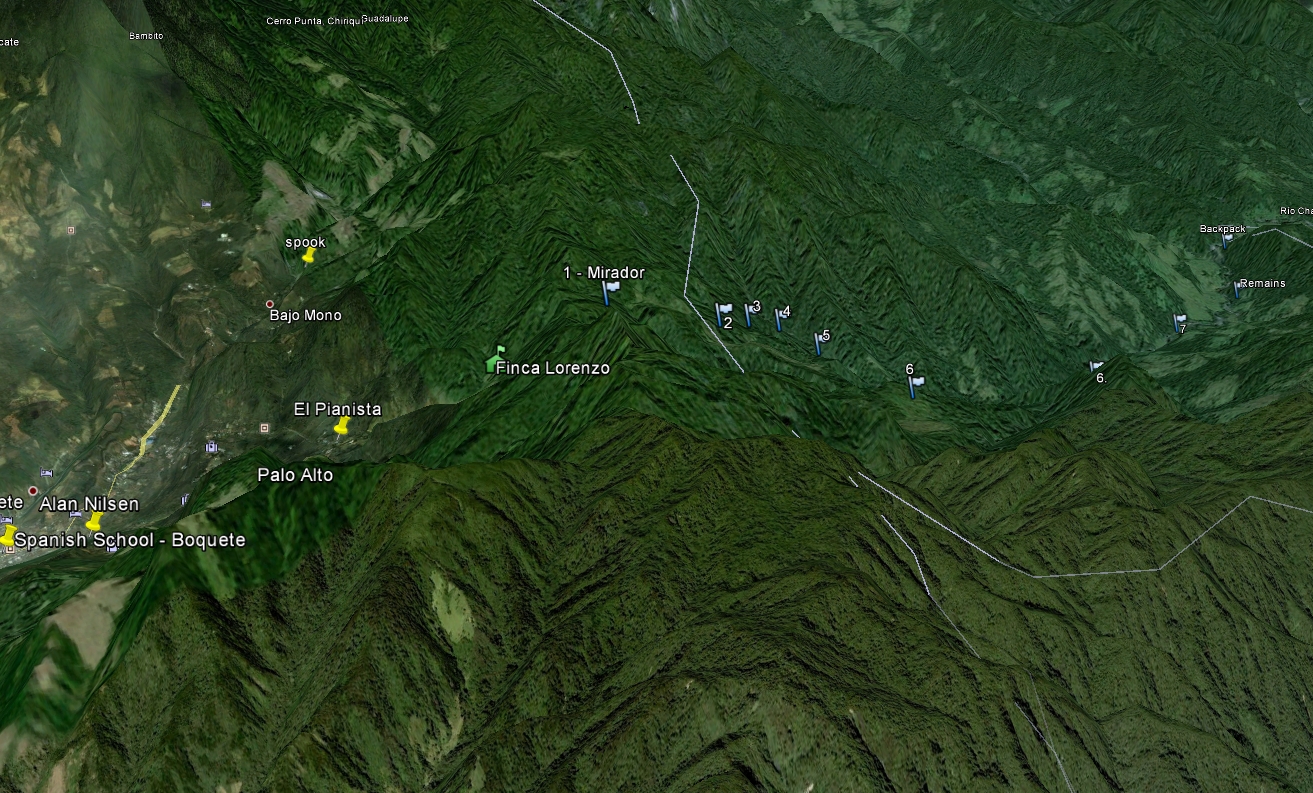Screen dimensions: 1313x793
Task: Click the green Finca Lorenzo house marker
Action: point(494,360)
